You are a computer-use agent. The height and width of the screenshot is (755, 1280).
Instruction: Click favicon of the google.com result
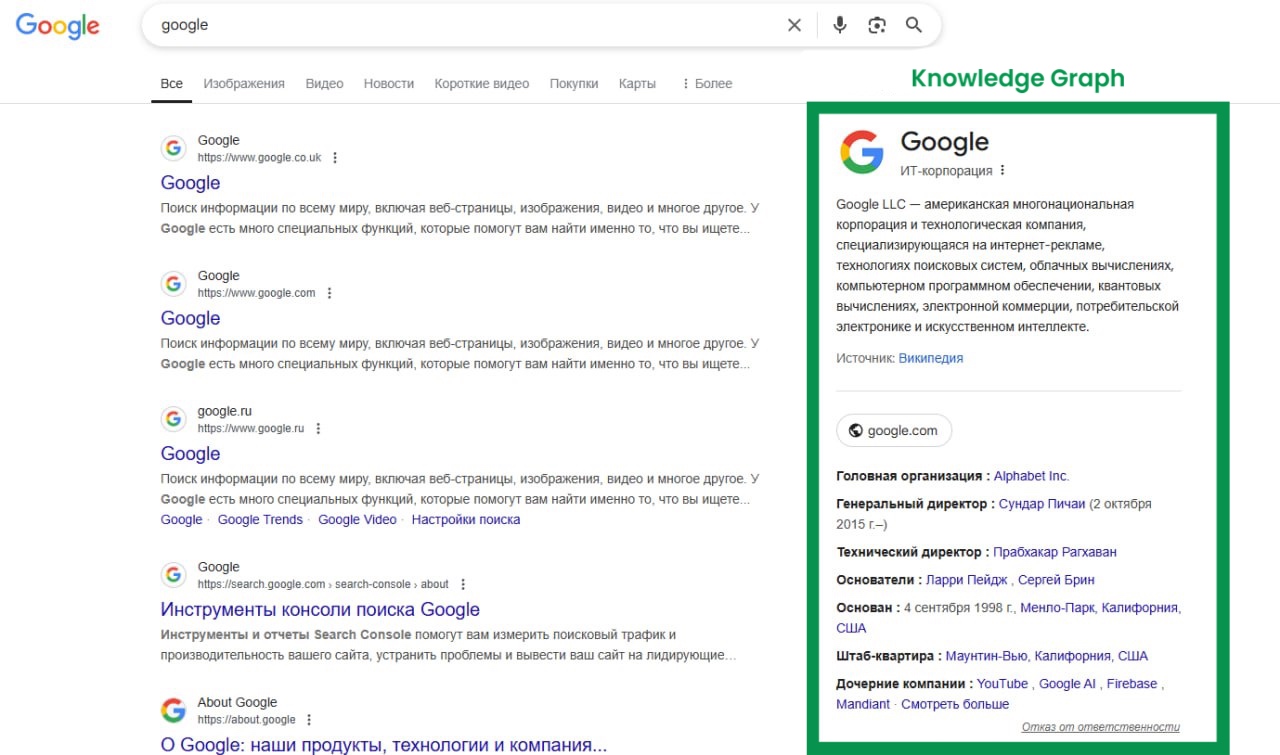pyautogui.click(x=174, y=283)
